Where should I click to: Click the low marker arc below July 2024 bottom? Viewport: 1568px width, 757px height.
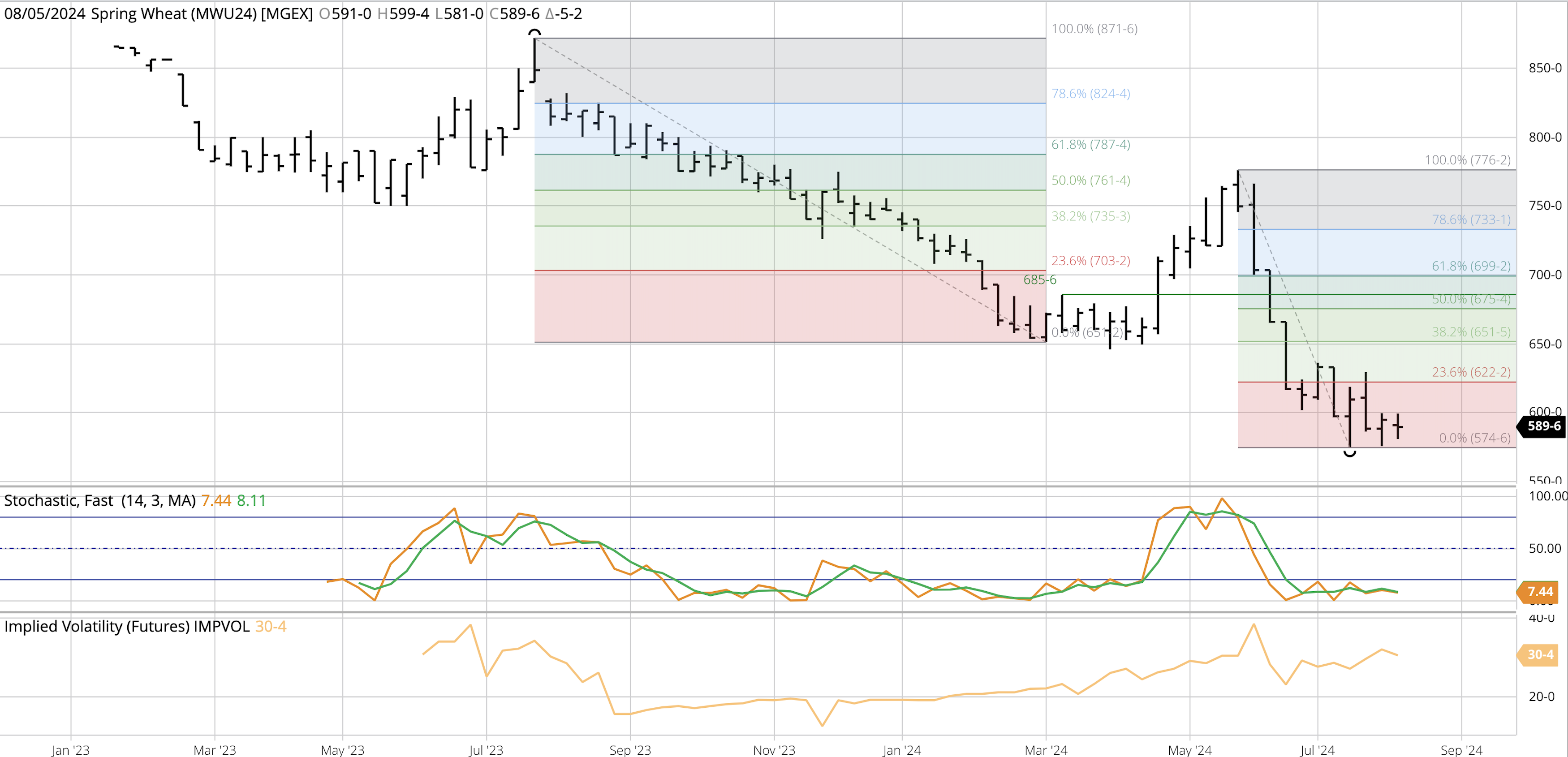point(1349,453)
